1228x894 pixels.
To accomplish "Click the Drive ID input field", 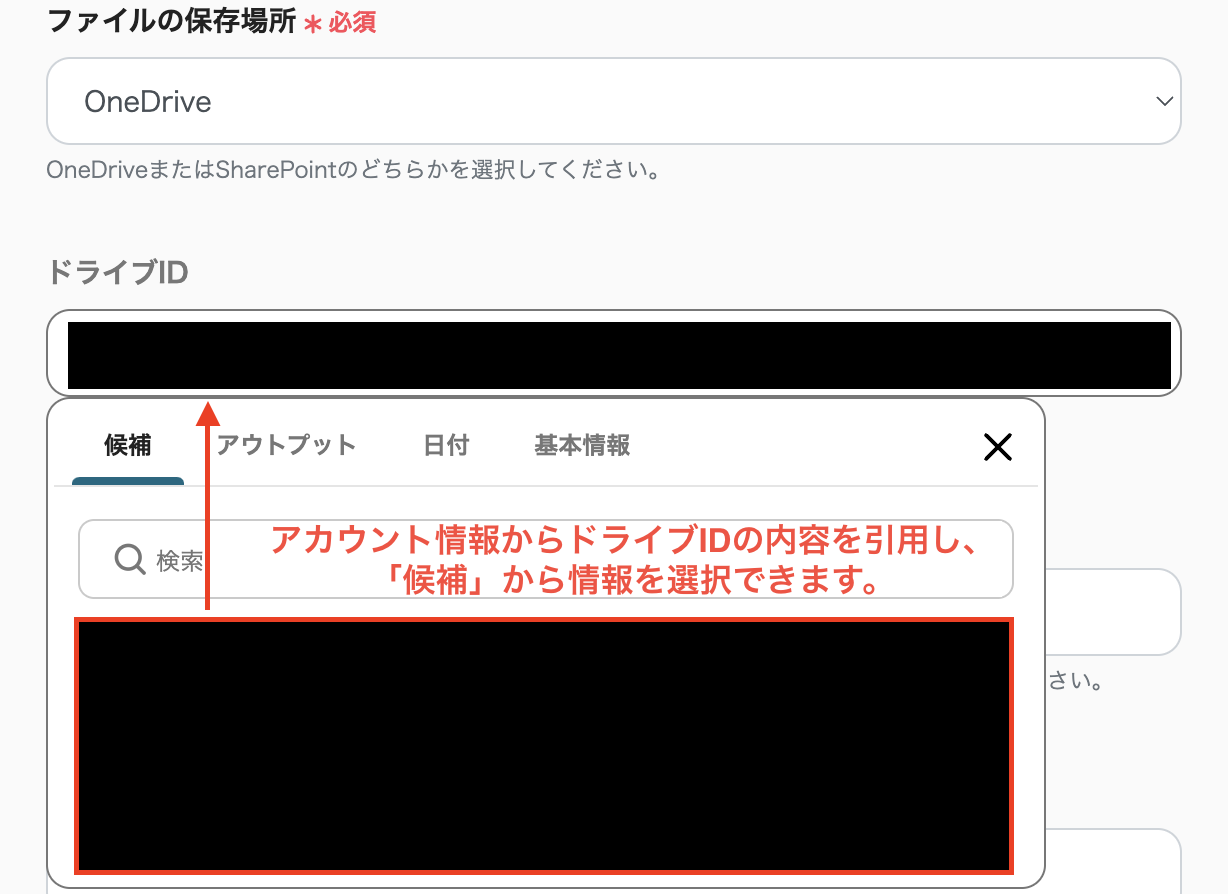I will click(614, 353).
